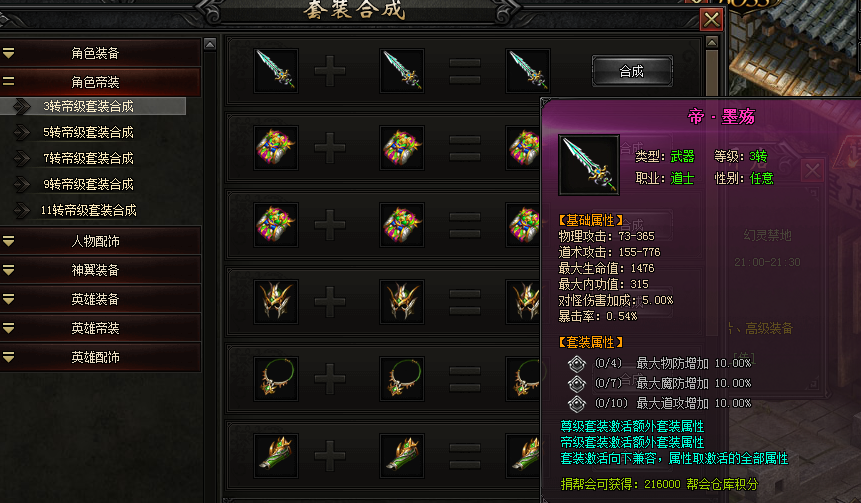This screenshot has height=503, width=861.
Task: Open the 英雄装备 category
Action: click(x=100, y=299)
